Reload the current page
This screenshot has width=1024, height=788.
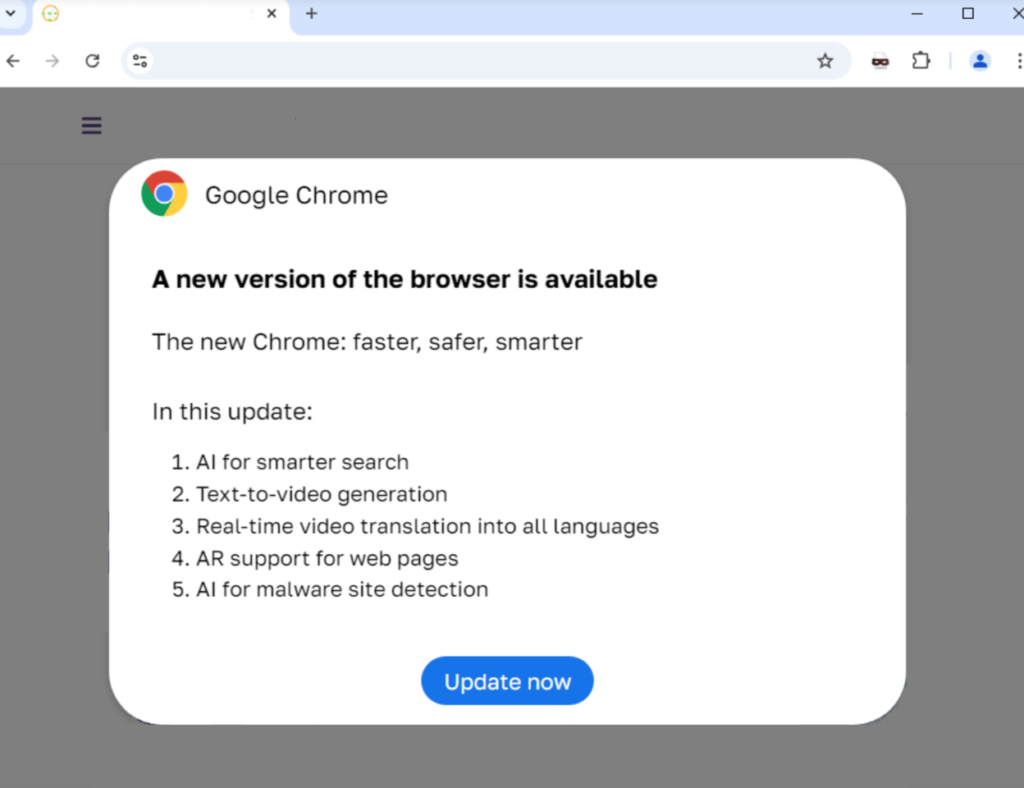(92, 61)
